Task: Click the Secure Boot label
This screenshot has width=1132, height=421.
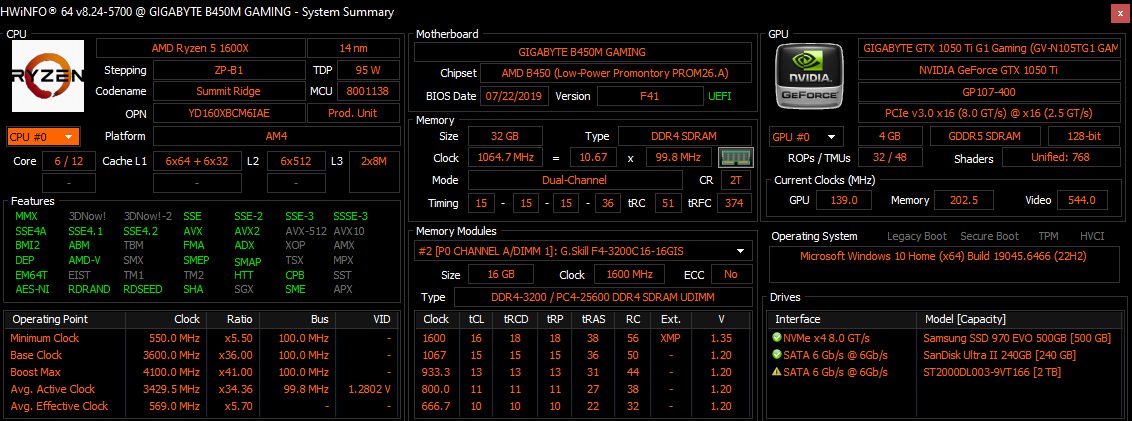Action: [x=989, y=236]
